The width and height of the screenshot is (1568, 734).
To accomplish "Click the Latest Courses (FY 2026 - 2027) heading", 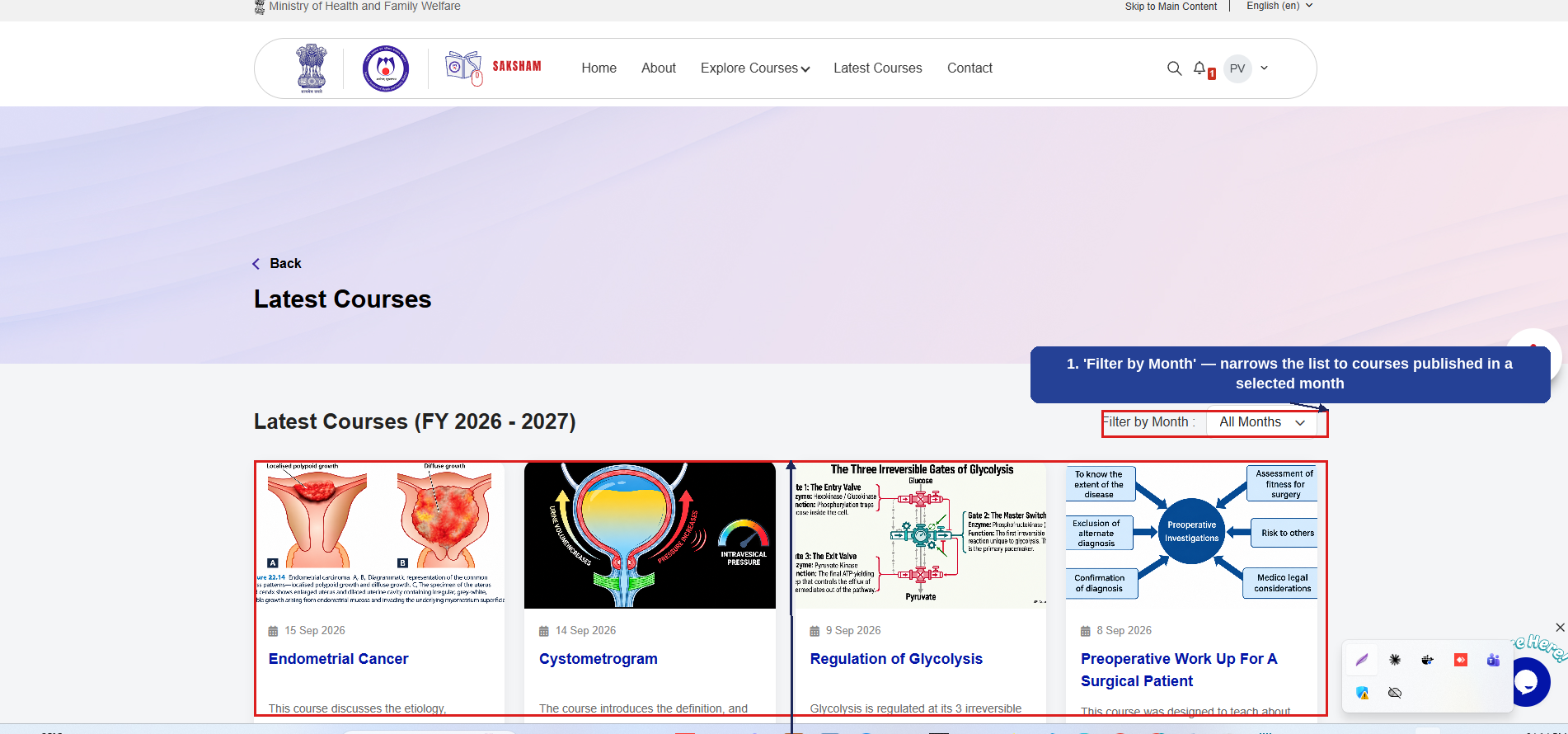I will (415, 421).
